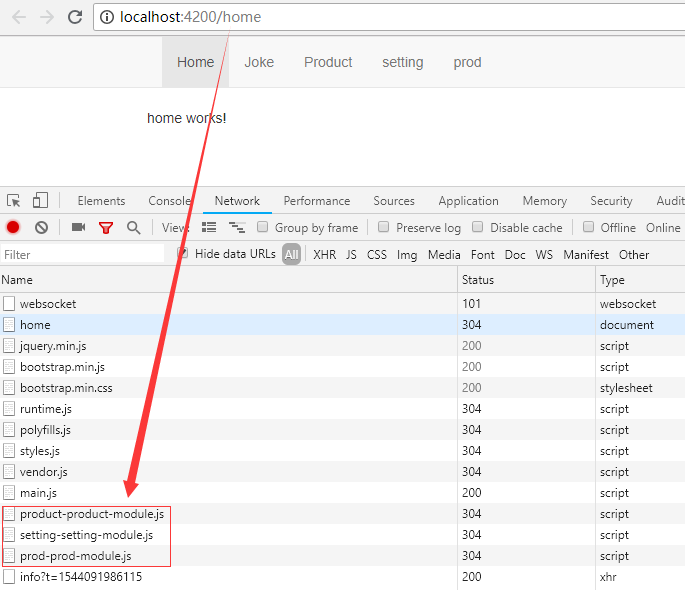The image size is (685, 590).
Task: Enable the Group by frame checkbox
Action: coord(263,227)
